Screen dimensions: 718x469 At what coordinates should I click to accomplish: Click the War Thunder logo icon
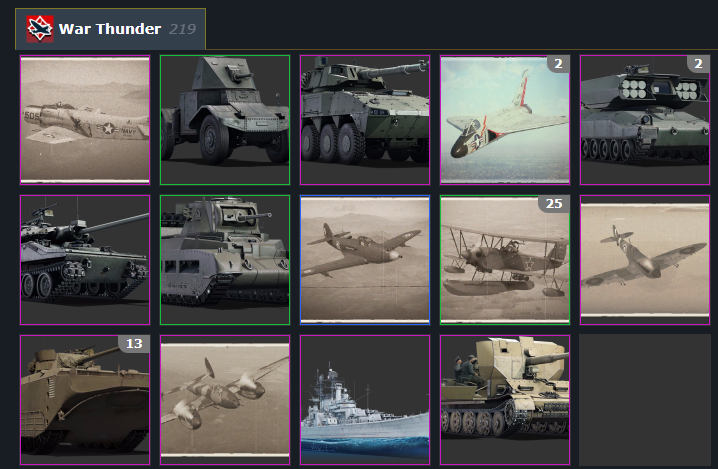(40, 29)
